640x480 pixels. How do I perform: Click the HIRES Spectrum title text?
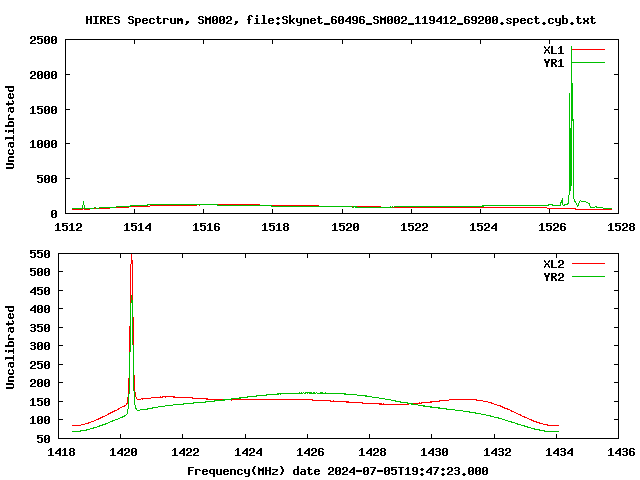[340, 20]
